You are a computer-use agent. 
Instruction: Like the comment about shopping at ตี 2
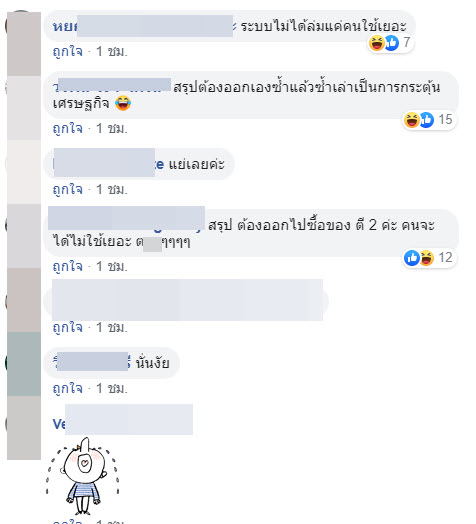[68, 266]
